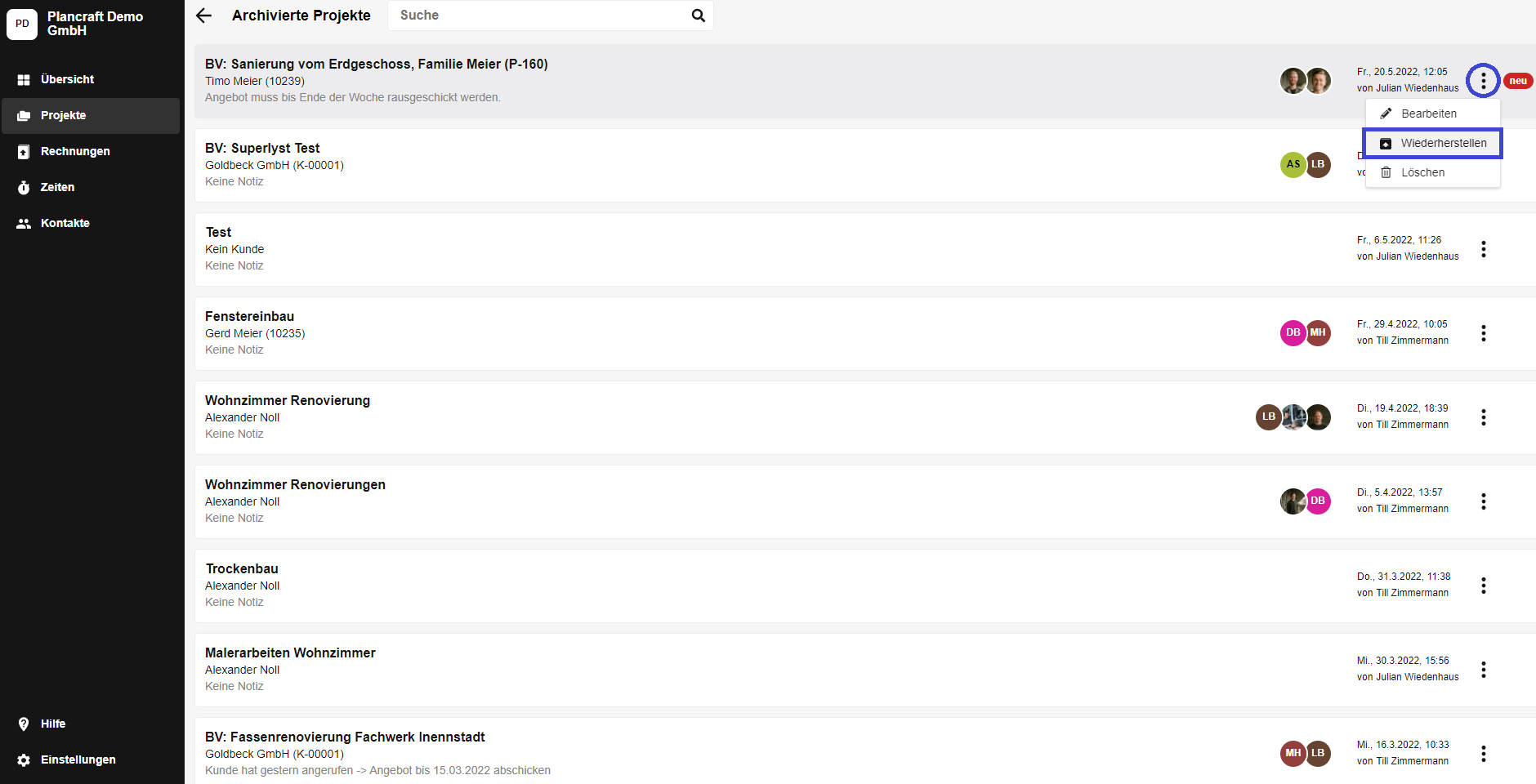1536x784 pixels.
Task: Click the Projekte folder icon in sidebar
Action: 24,116
